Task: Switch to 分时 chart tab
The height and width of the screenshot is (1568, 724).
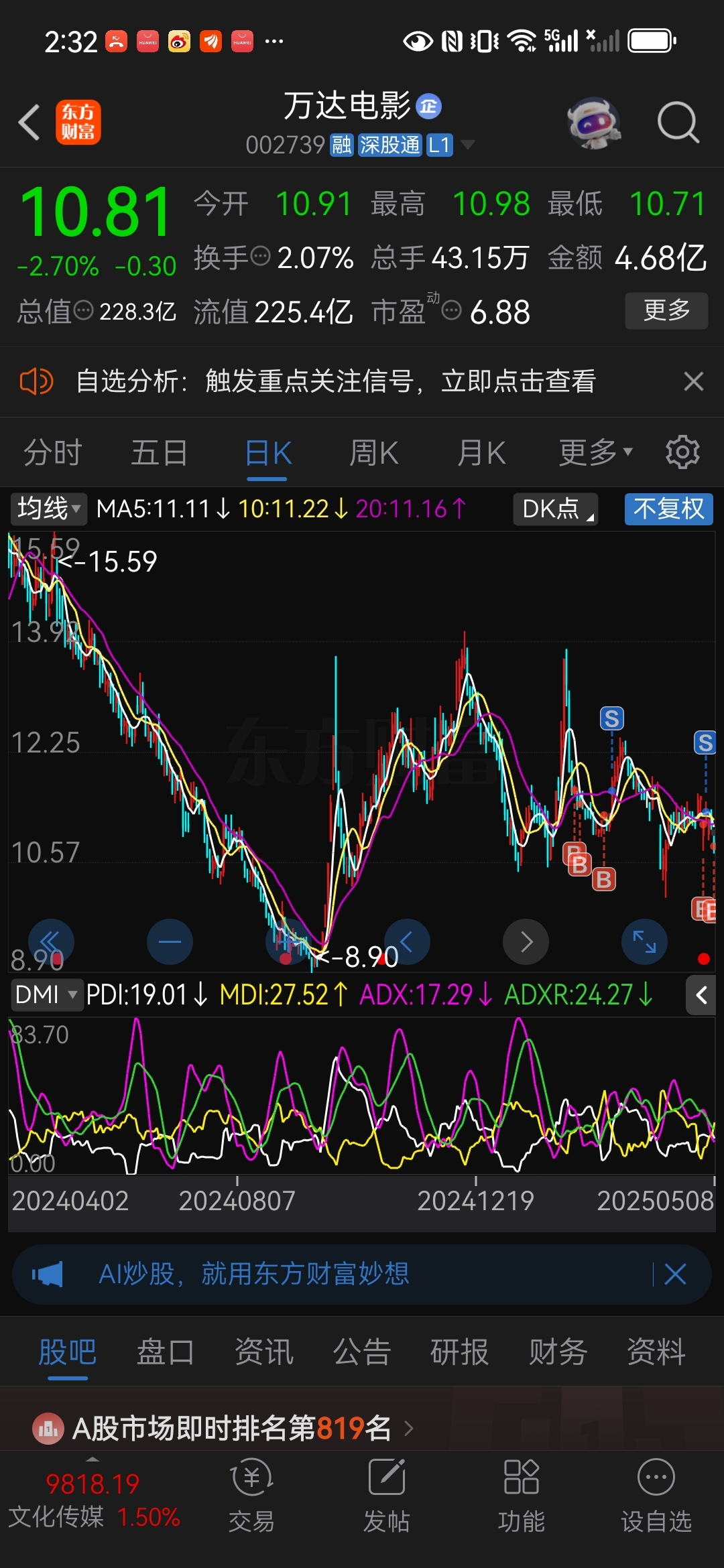Action: pyautogui.click(x=52, y=452)
